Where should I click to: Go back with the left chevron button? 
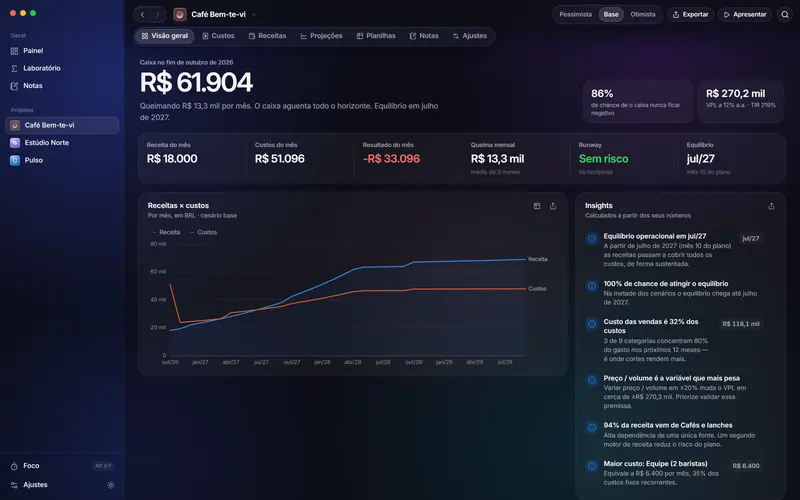point(143,14)
